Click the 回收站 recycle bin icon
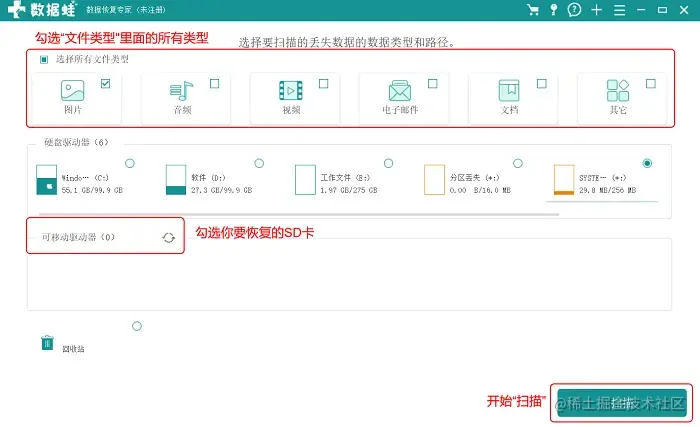 [47, 343]
